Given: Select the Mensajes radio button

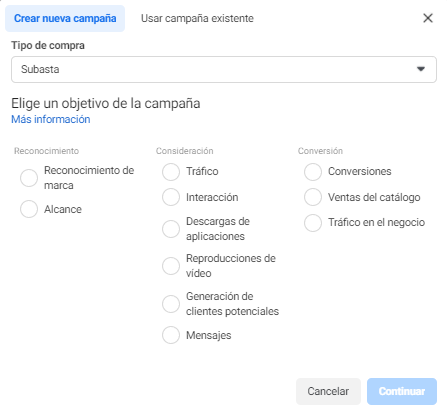Looking at the screenshot, I should 171,335.
